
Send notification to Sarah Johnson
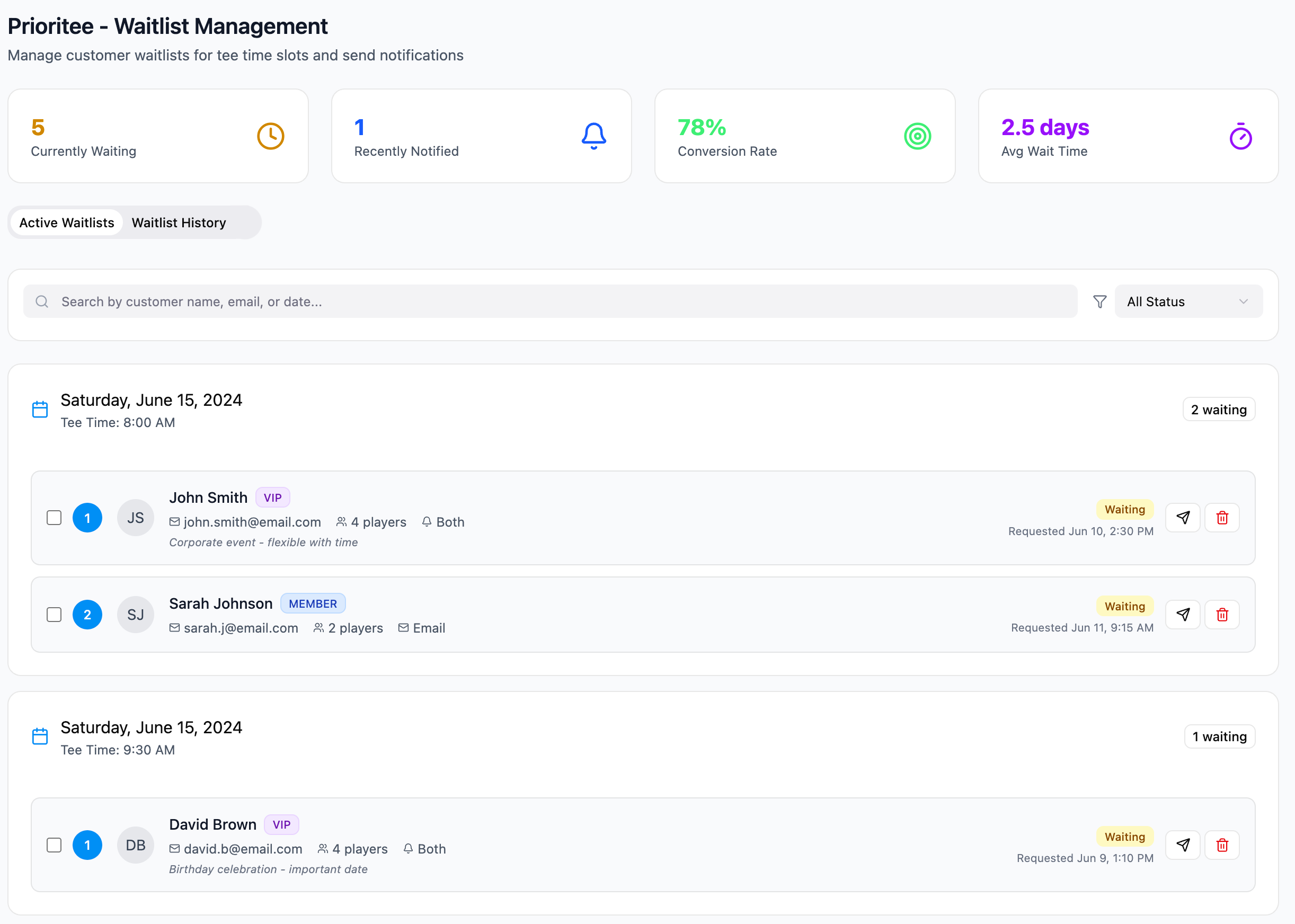click(1183, 615)
